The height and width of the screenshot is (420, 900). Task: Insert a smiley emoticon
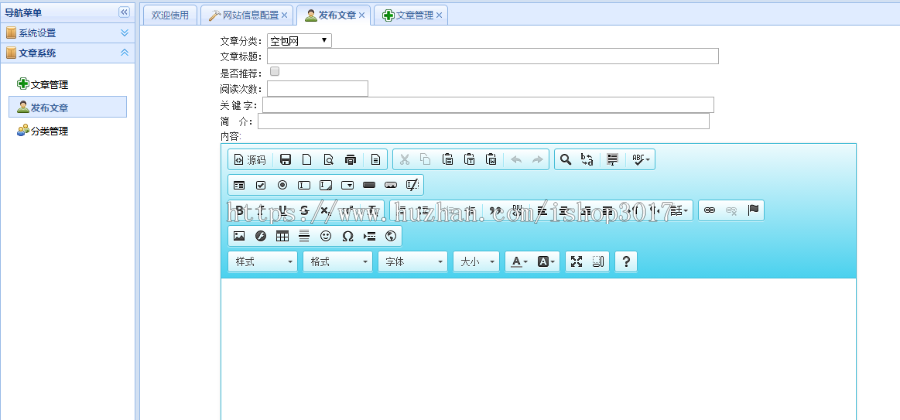click(326, 236)
